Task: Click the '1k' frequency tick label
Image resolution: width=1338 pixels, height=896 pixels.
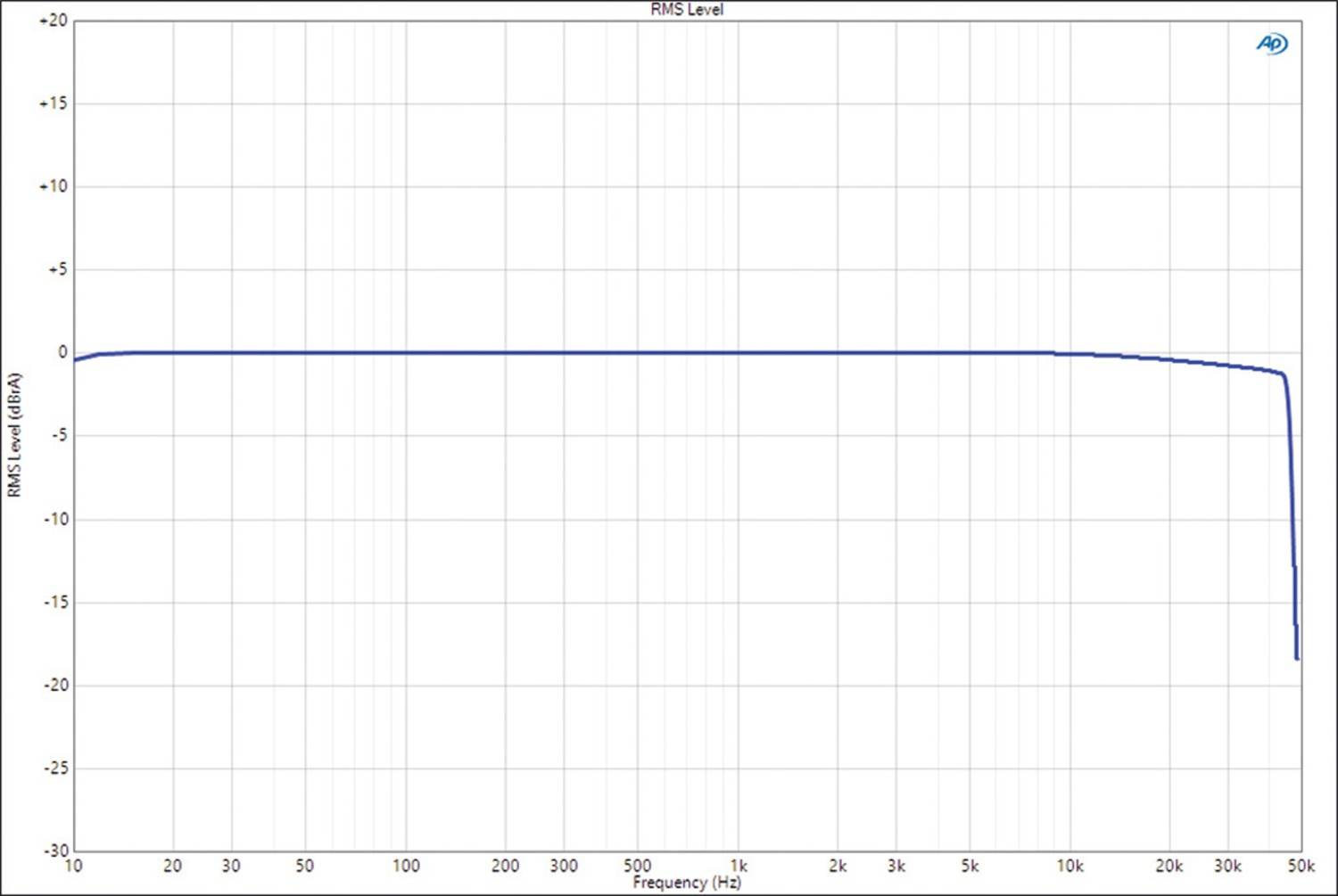Action: coord(739,865)
